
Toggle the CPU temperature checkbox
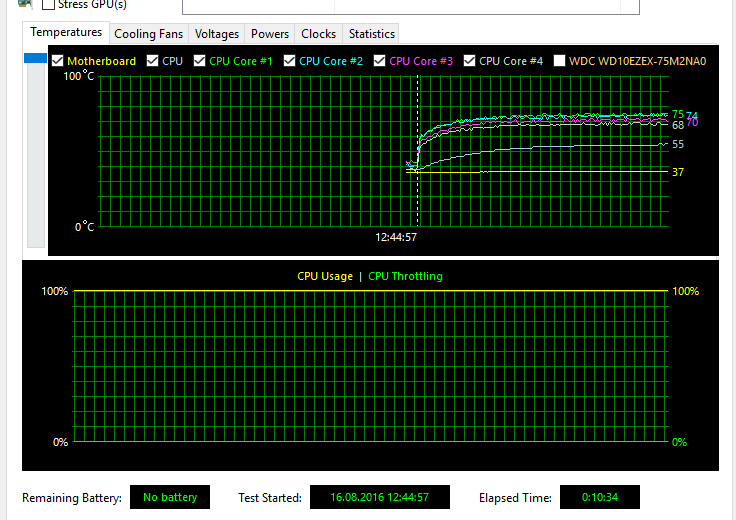click(x=153, y=61)
